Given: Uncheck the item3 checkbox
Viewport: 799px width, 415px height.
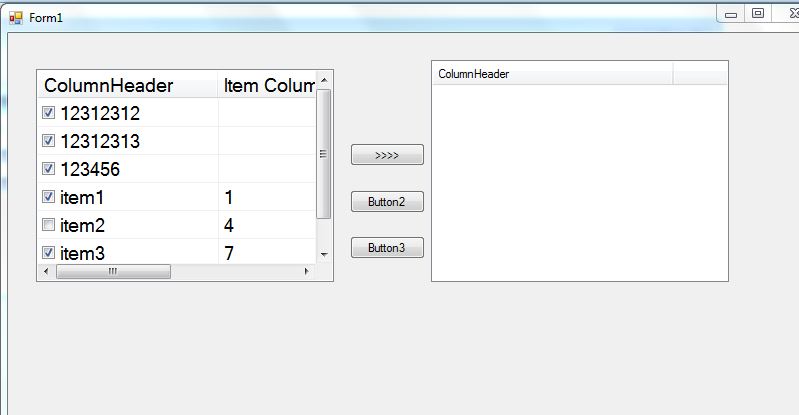Looking at the screenshot, I should coord(48,253).
